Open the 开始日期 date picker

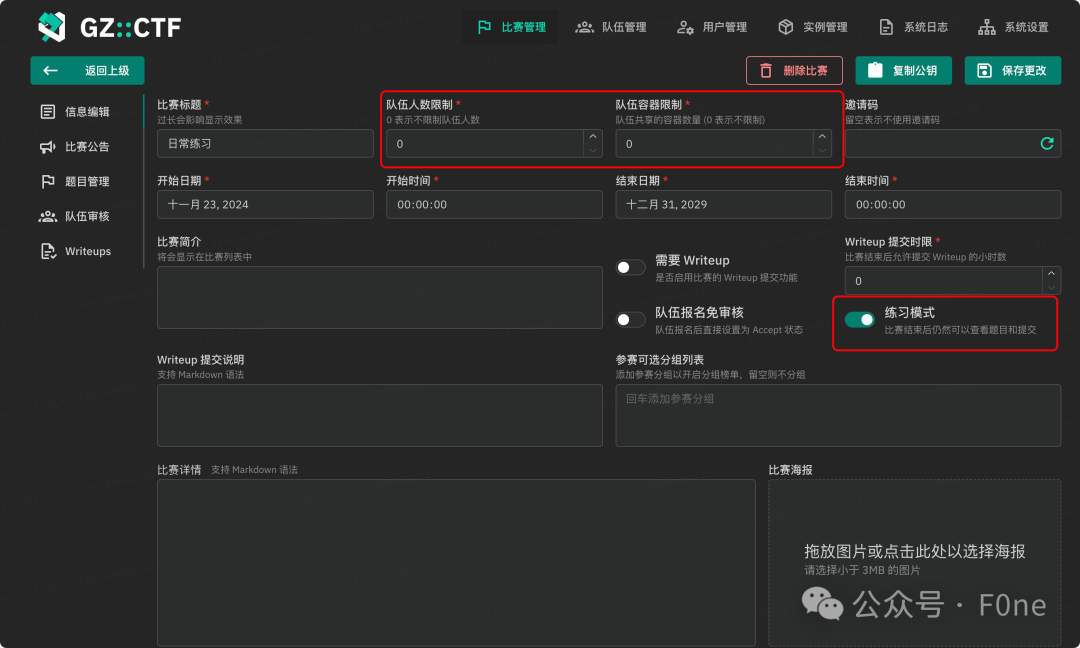(x=265, y=204)
